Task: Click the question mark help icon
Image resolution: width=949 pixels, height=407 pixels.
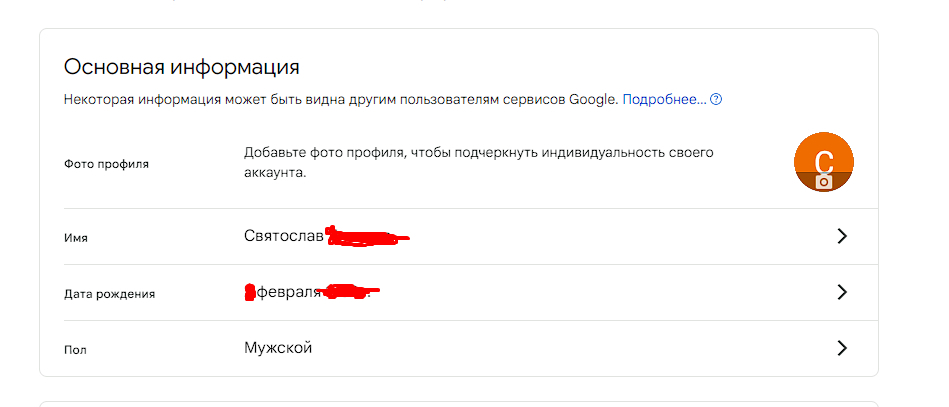Action: [x=716, y=99]
